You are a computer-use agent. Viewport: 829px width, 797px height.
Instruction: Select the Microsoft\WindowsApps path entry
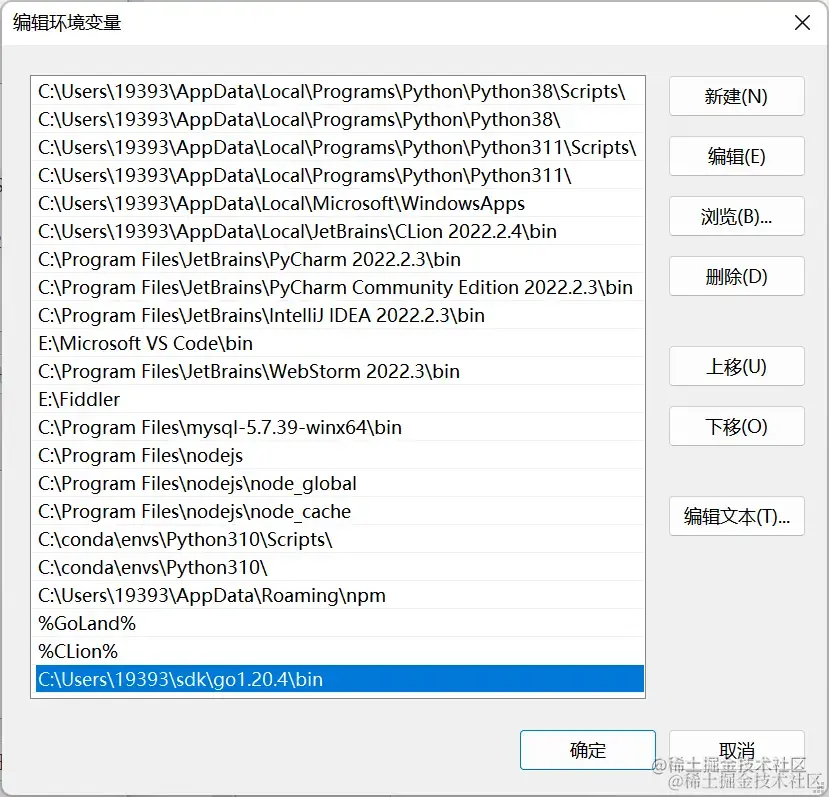pos(338,204)
